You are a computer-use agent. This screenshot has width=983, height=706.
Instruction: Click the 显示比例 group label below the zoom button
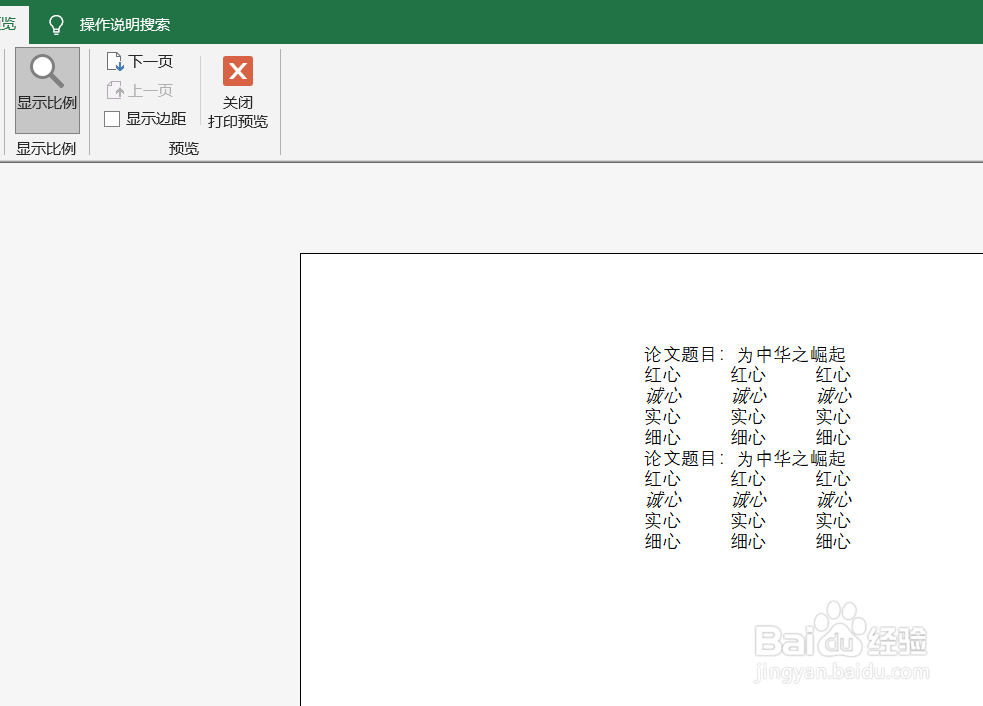(46, 148)
